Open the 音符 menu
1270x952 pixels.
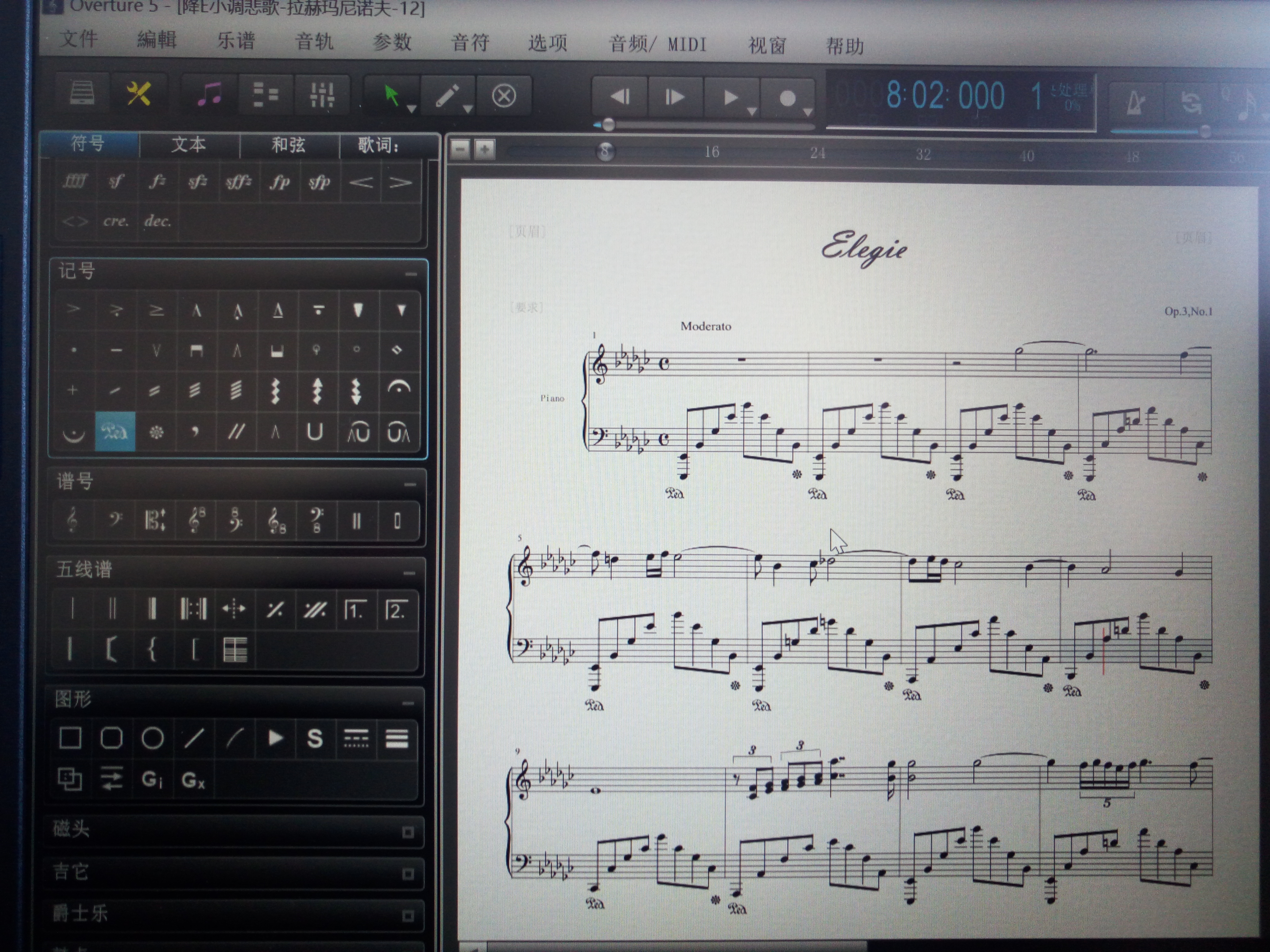[470, 42]
